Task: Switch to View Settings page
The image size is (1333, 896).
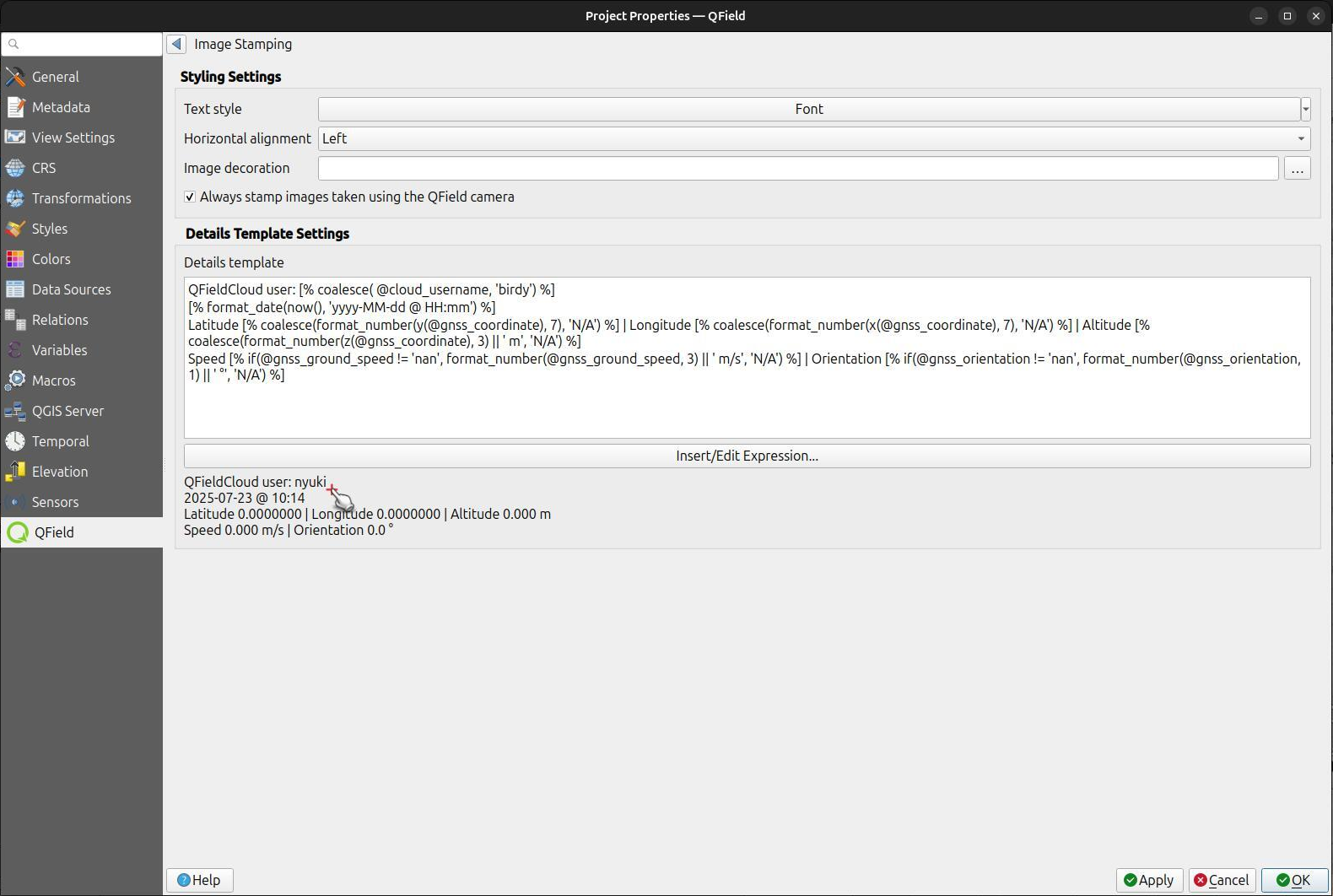Action: 82,138
